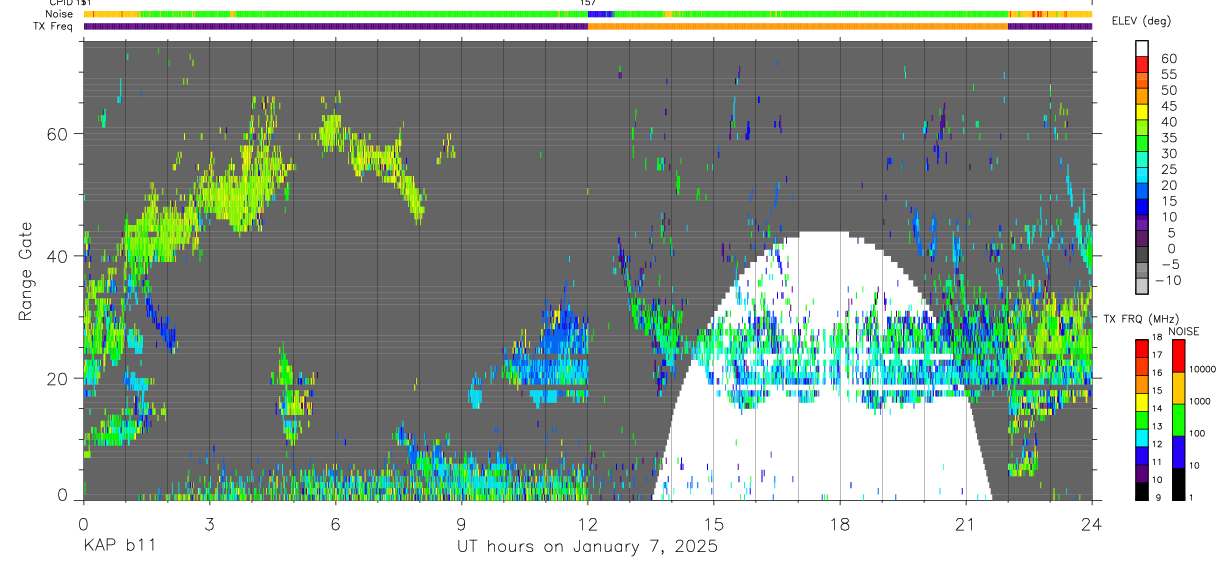
Task: Click the x-axis tick label '21'
Action: click(x=966, y=523)
